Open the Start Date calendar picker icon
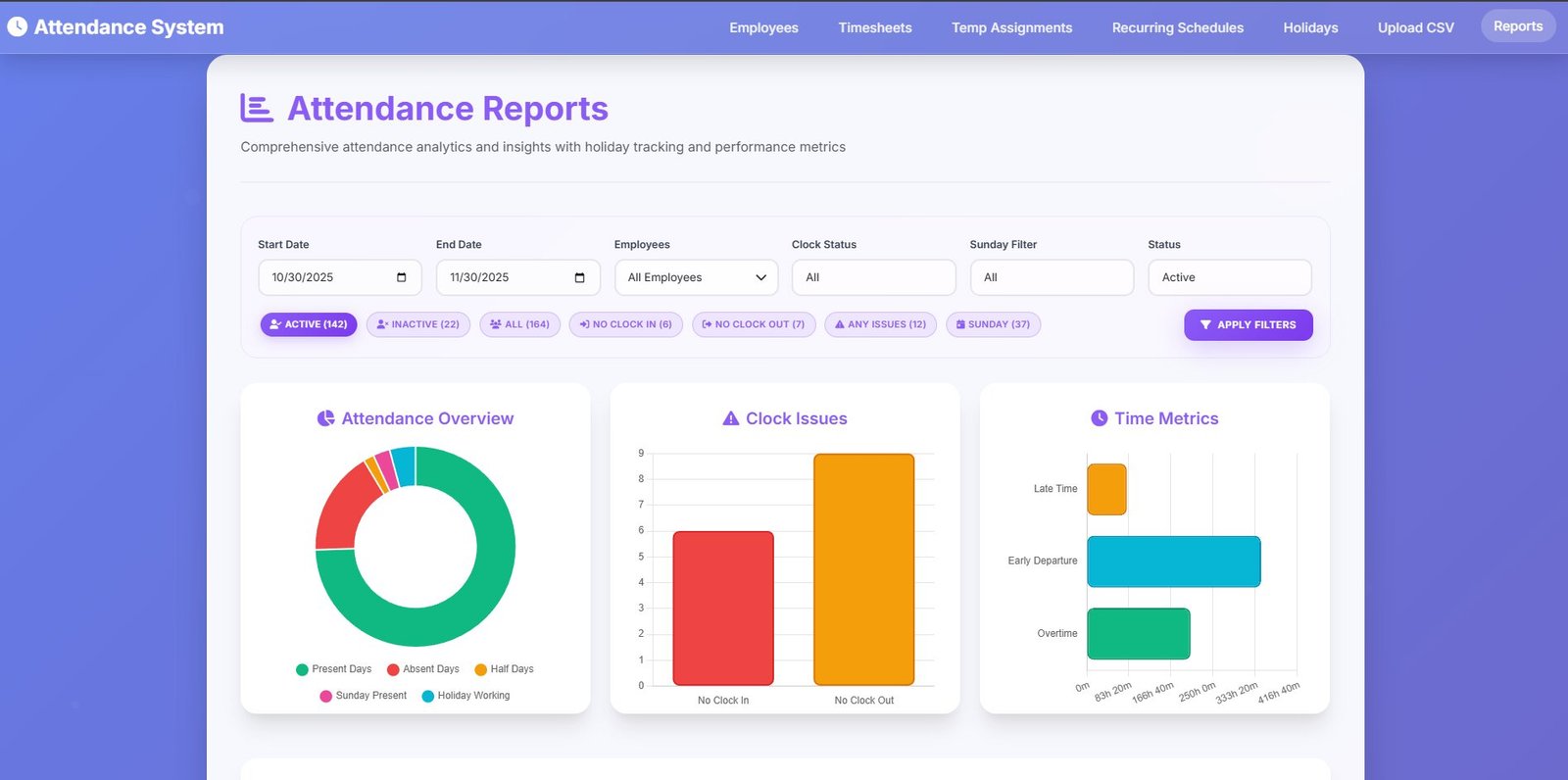1568x780 pixels. point(401,277)
